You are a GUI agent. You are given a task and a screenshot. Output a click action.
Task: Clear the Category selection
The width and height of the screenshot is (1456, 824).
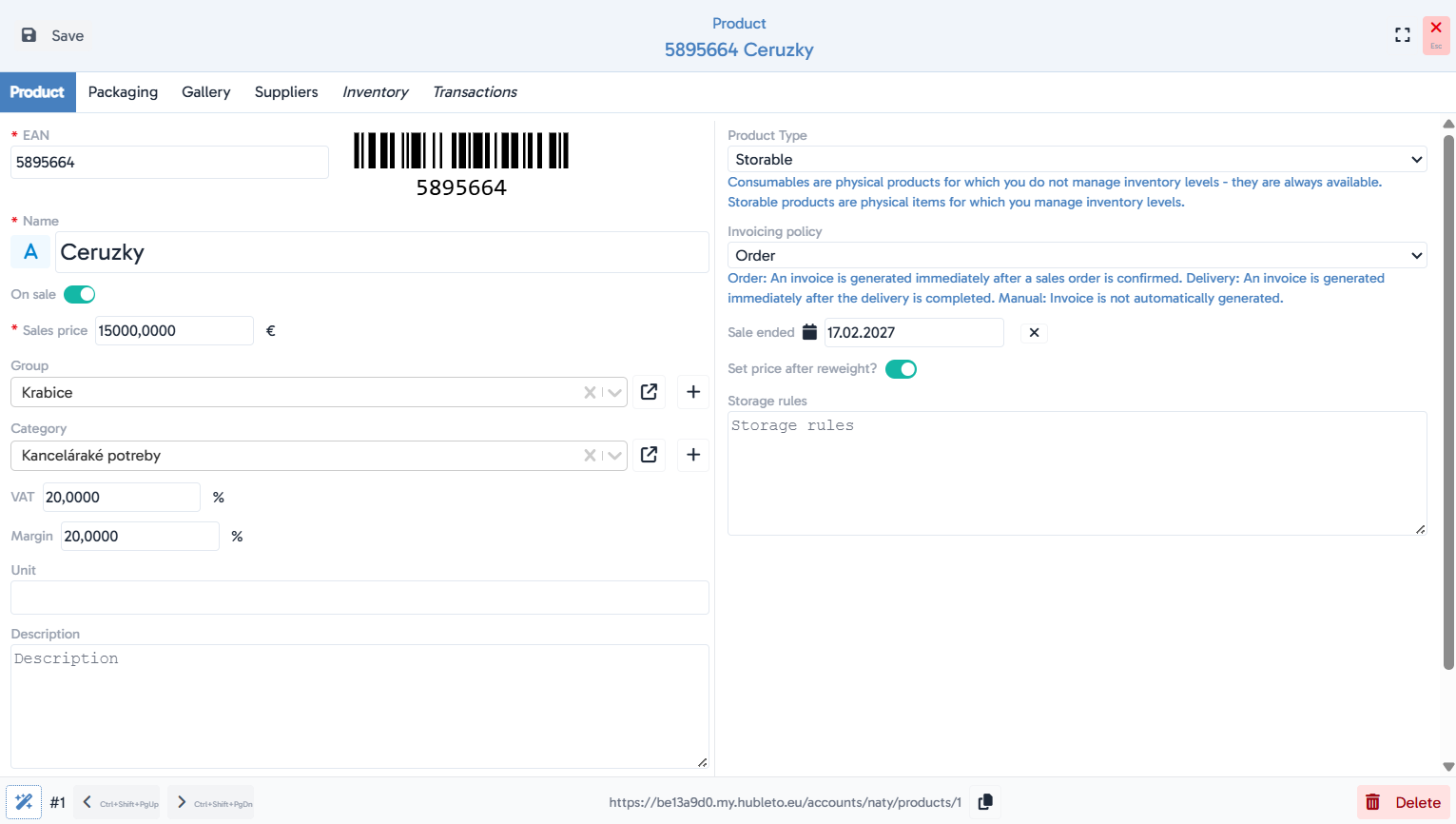click(590, 455)
